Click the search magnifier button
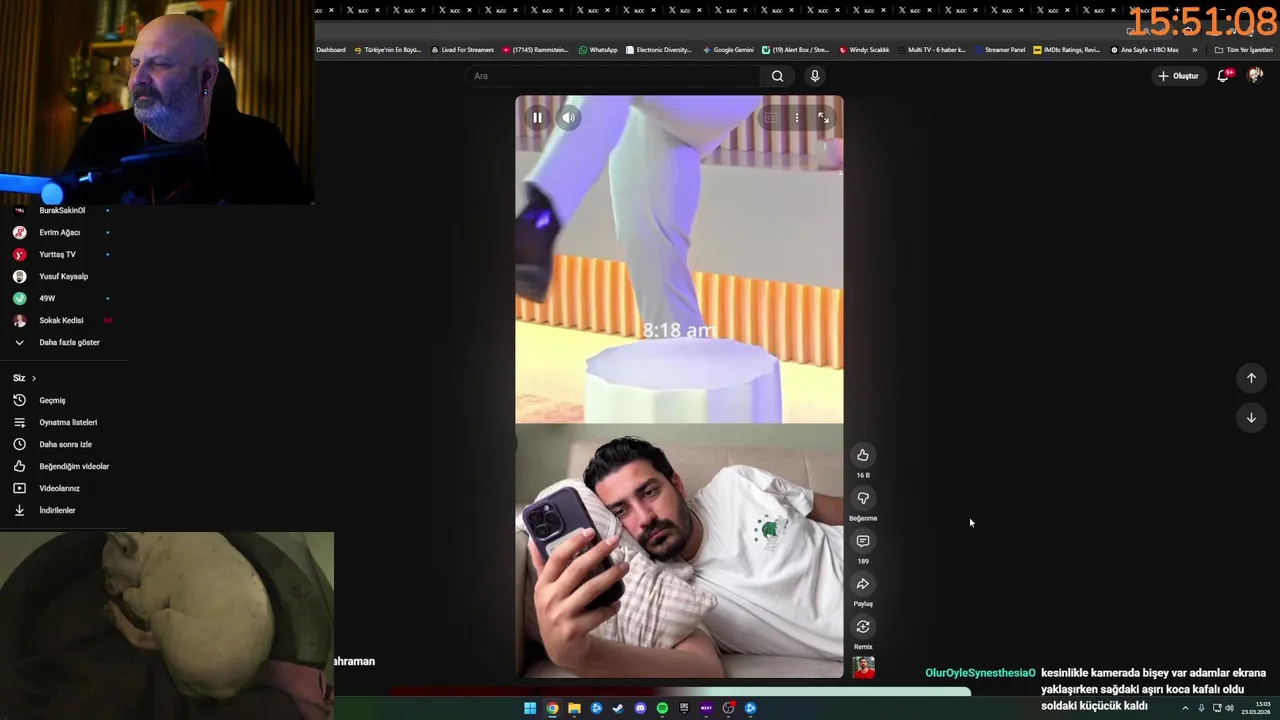1280x720 pixels. tap(777, 76)
